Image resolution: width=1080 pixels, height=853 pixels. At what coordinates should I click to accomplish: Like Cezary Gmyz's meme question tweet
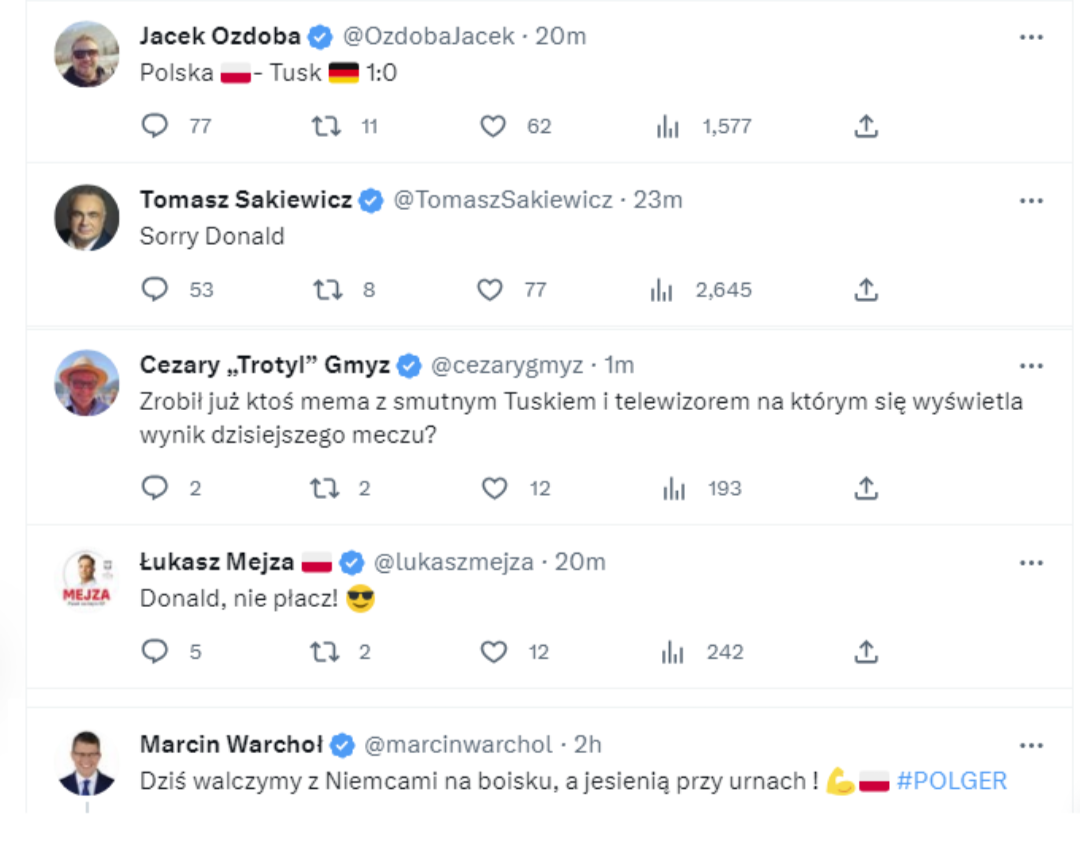click(494, 488)
